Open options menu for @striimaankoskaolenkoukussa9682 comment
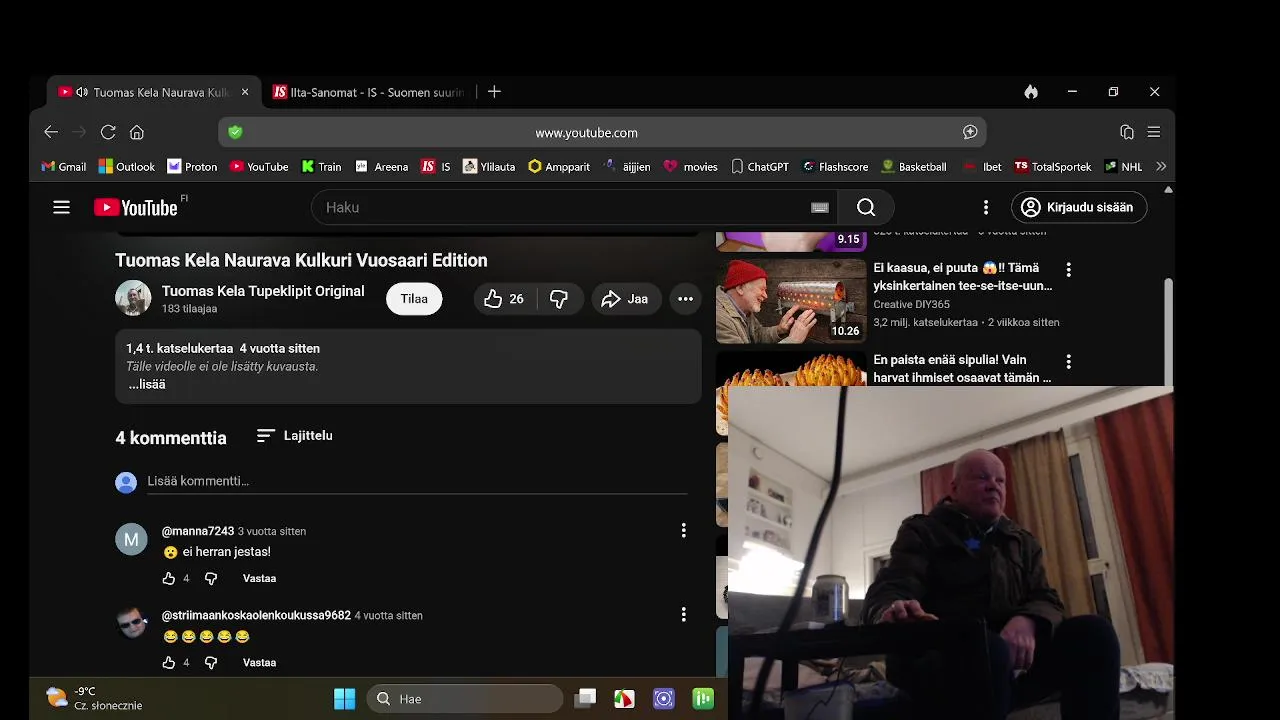Screen dimensions: 1280x720 click(684, 614)
